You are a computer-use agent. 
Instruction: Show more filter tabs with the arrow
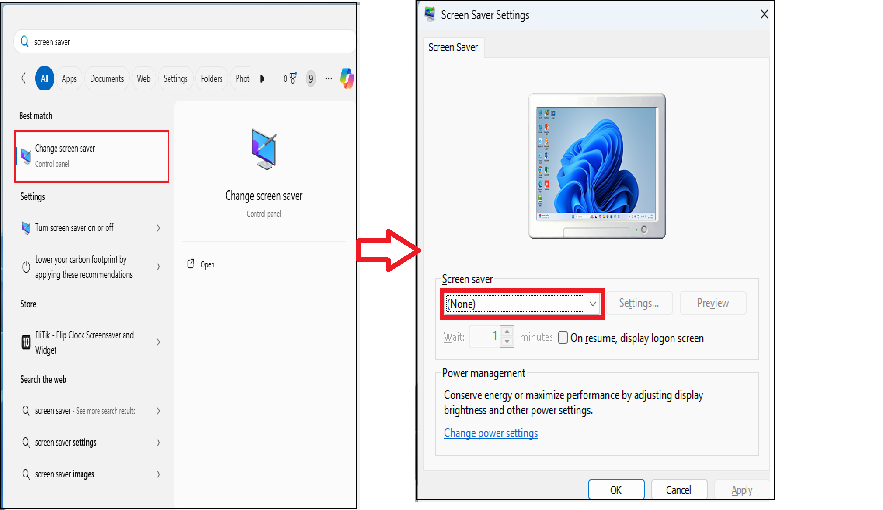[x=262, y=79]
